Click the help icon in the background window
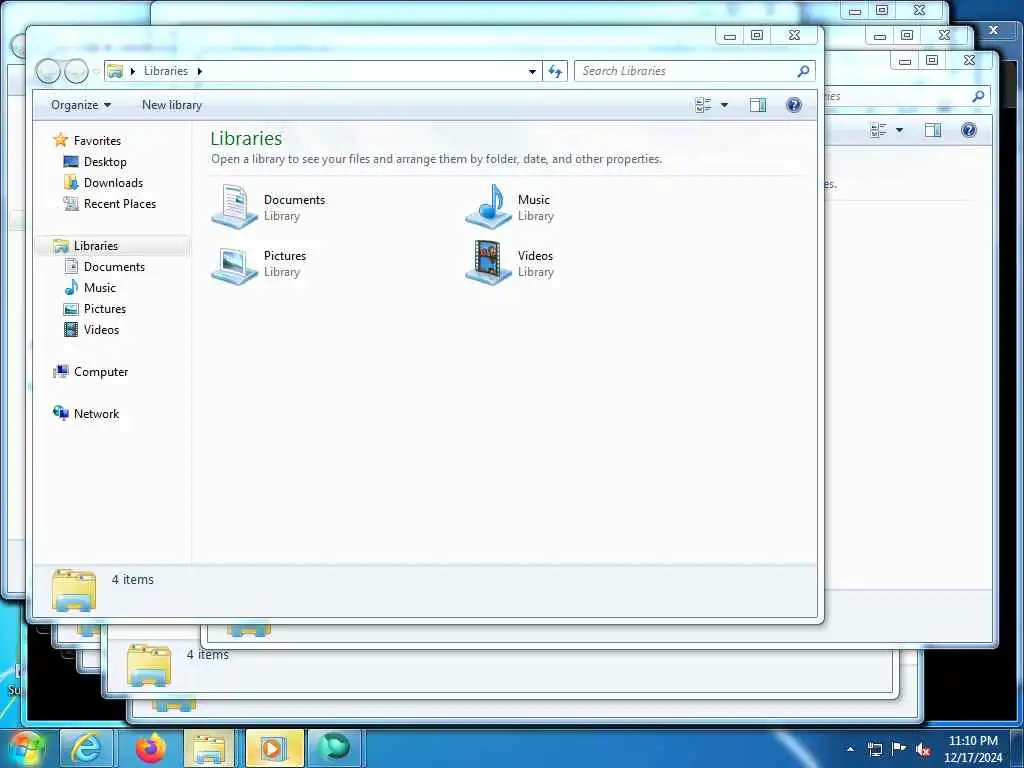The image size is (1024, 768). click(968, 130)
